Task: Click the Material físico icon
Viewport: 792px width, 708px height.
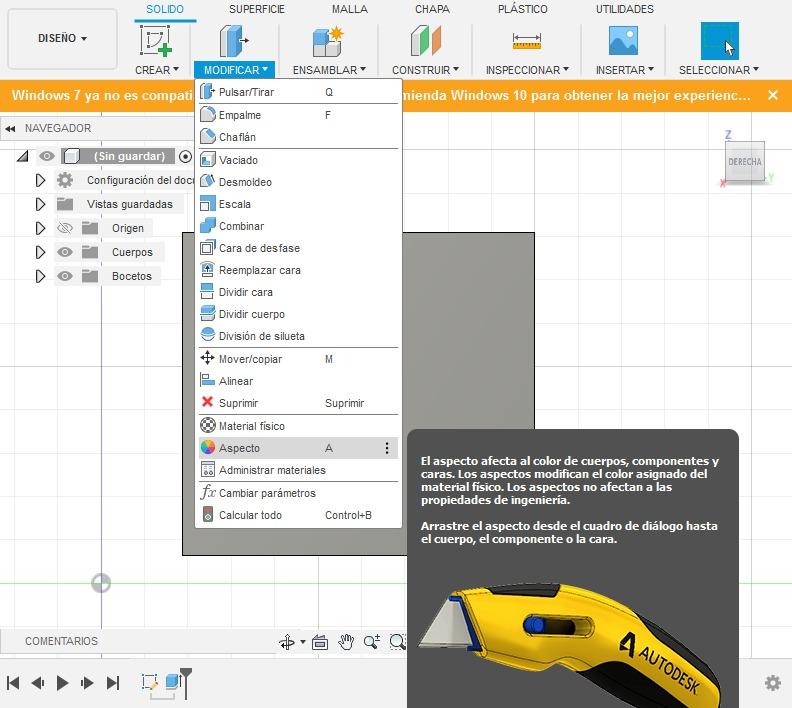Action: (208, 425)
